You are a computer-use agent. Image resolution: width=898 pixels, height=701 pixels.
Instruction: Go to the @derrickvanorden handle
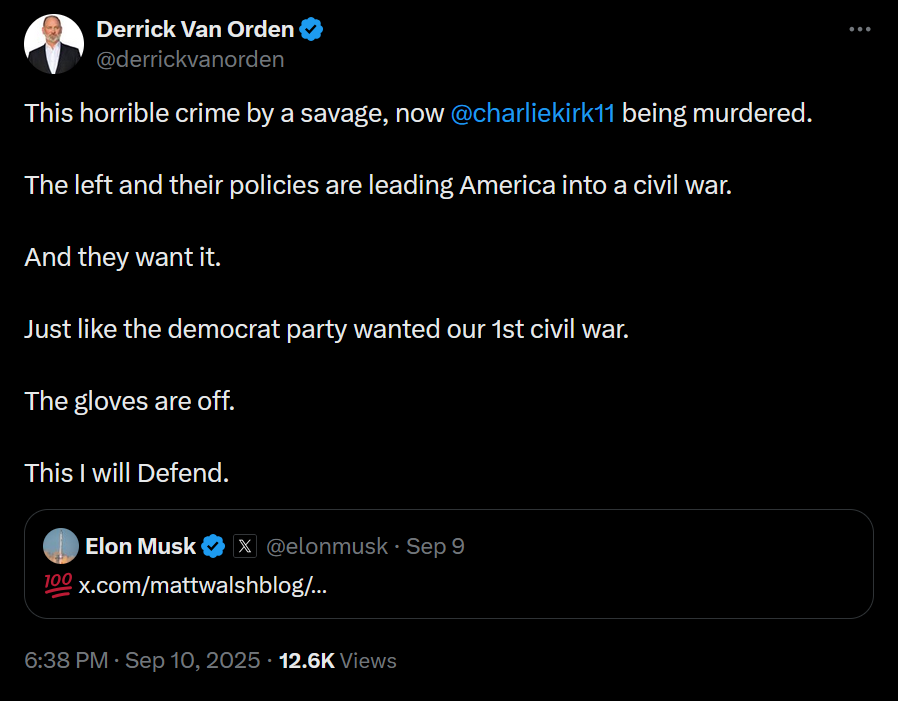tap(190, 59)
